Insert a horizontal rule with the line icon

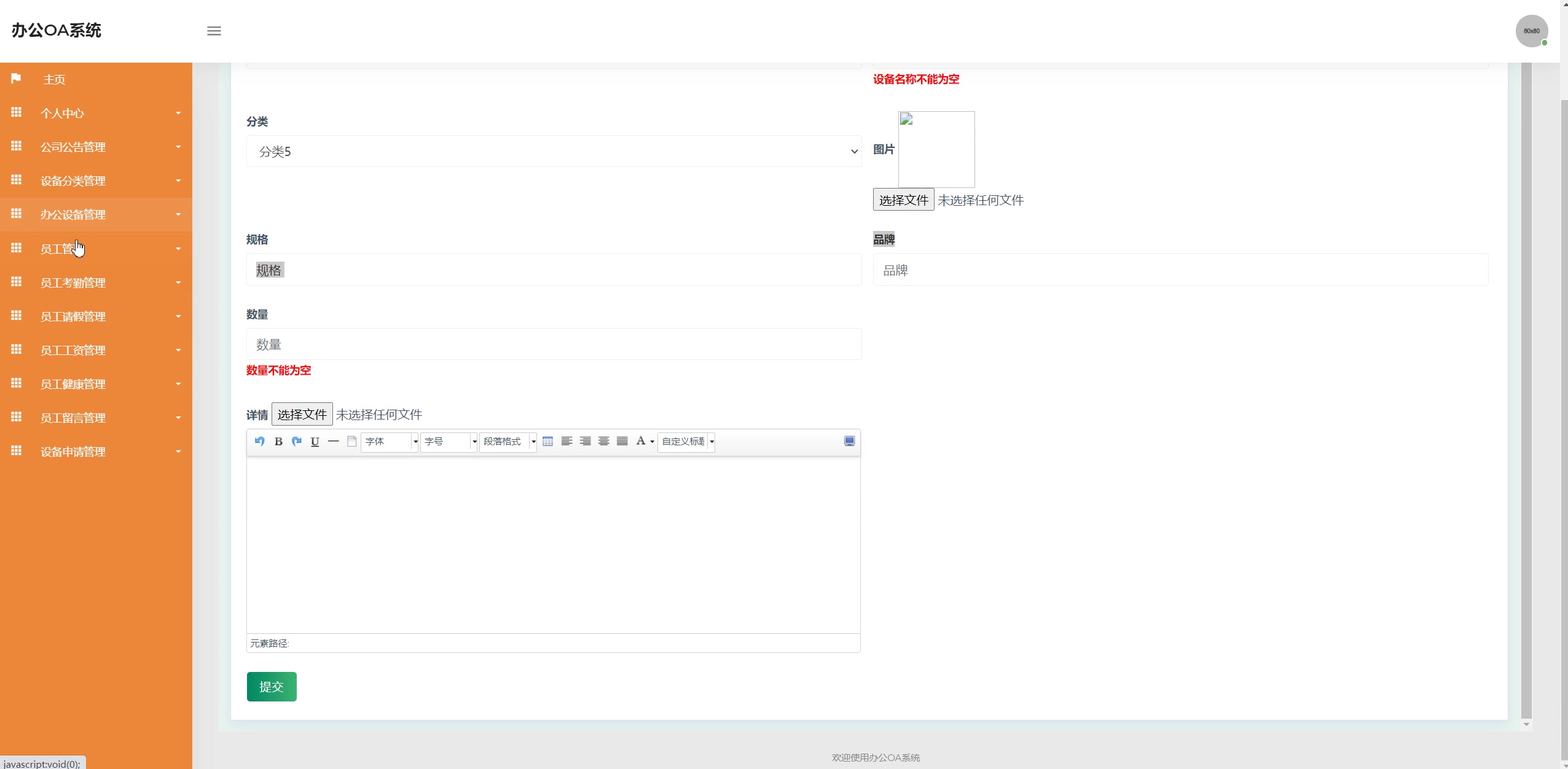tap(334, 441)
